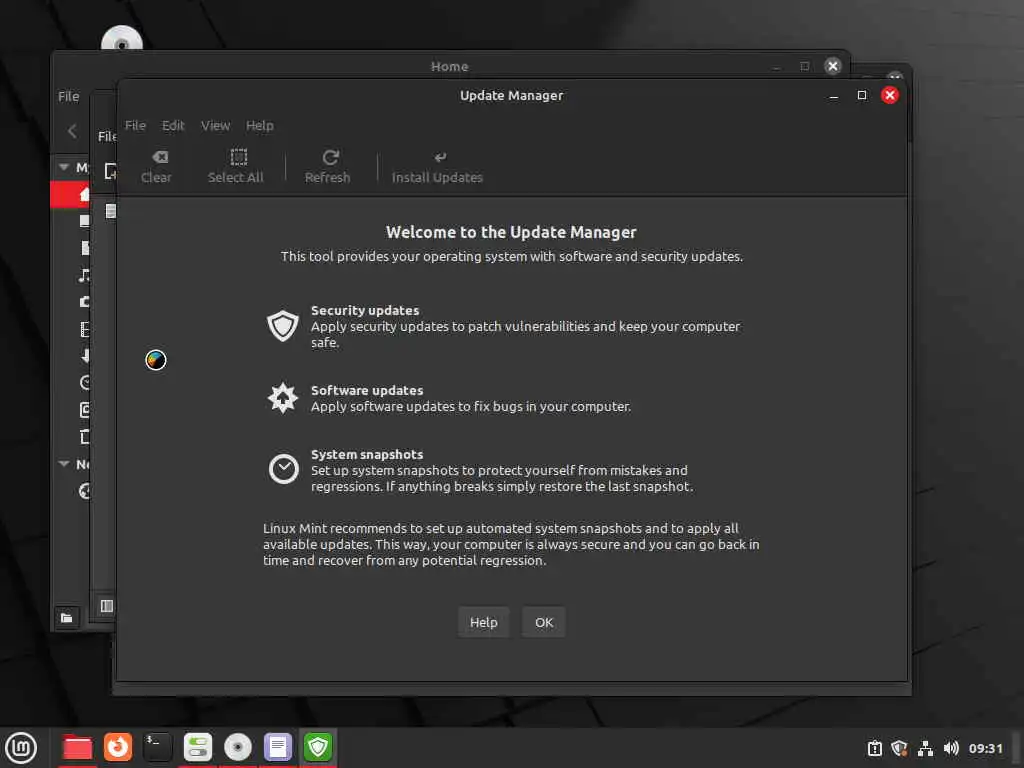Open Network globe in Home sidebar
This screenshot has width=1024, height=768.
pos(84,491)
